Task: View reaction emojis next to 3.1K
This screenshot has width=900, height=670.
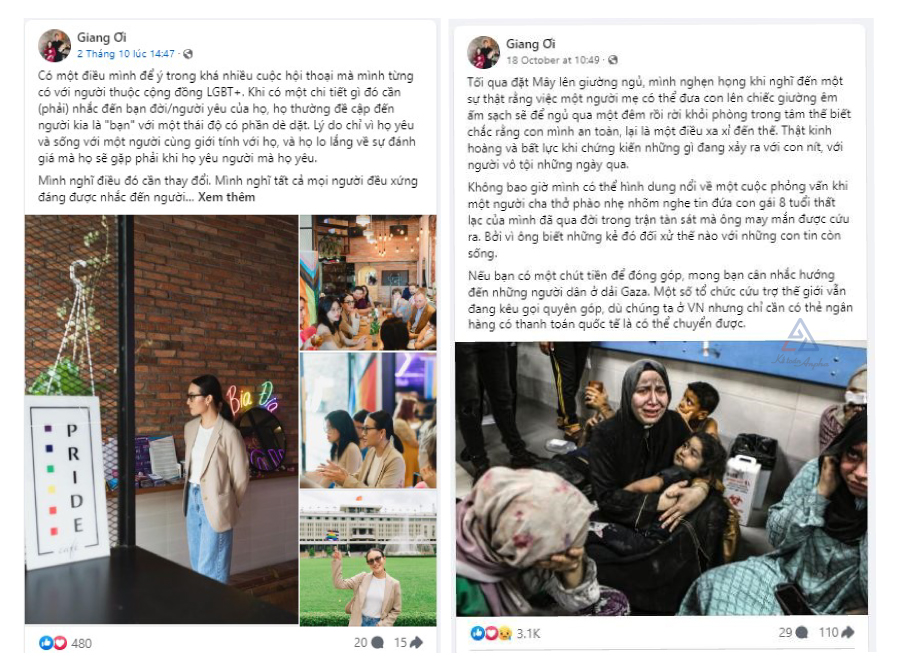Action: (491, 633)
